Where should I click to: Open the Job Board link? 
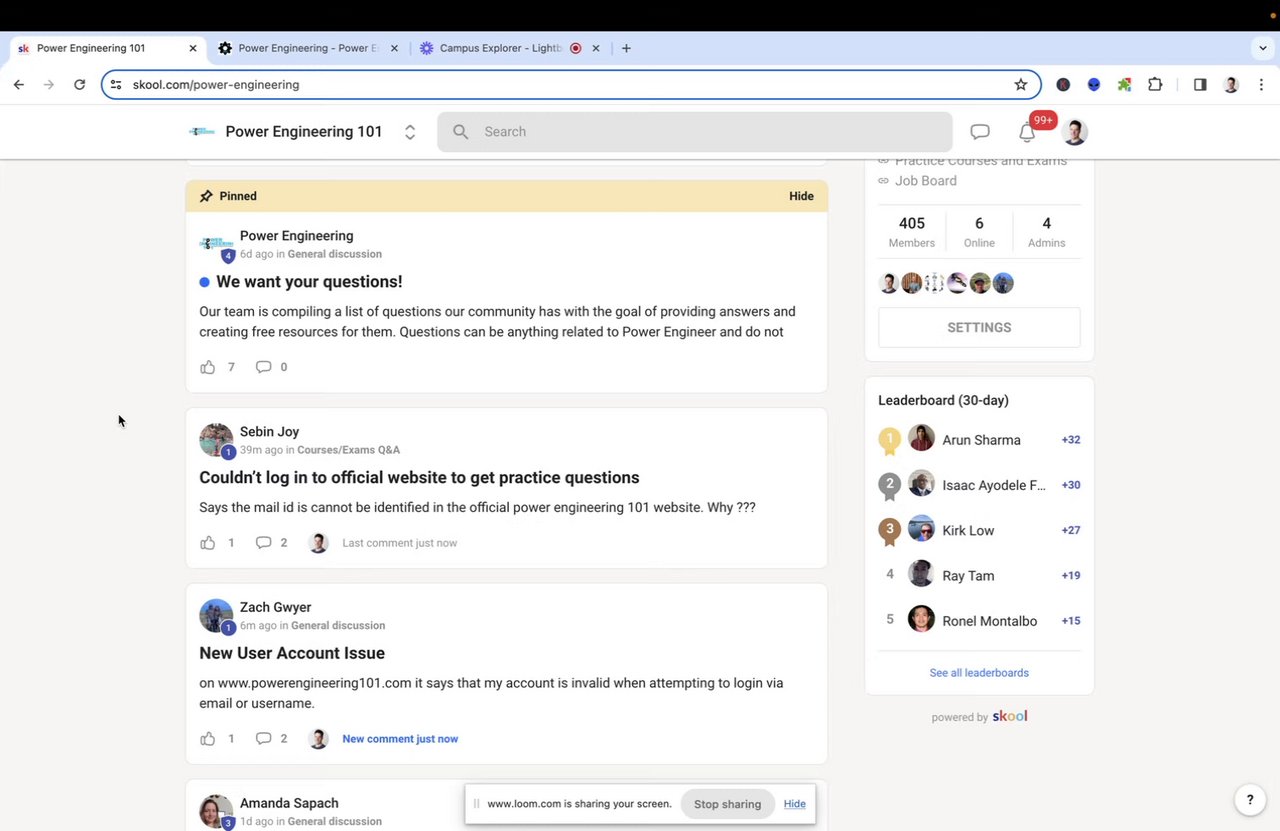(926, 181)
